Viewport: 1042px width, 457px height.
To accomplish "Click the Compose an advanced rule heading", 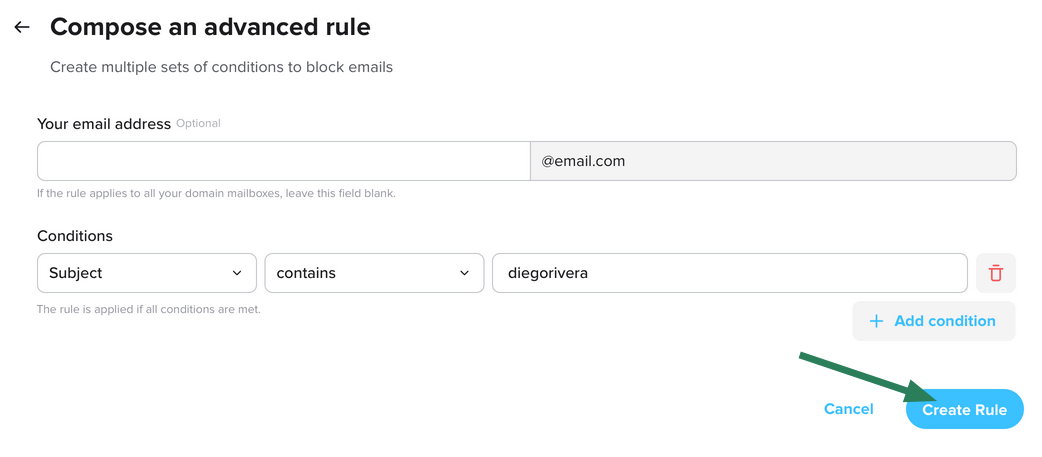I will (210, 27).
